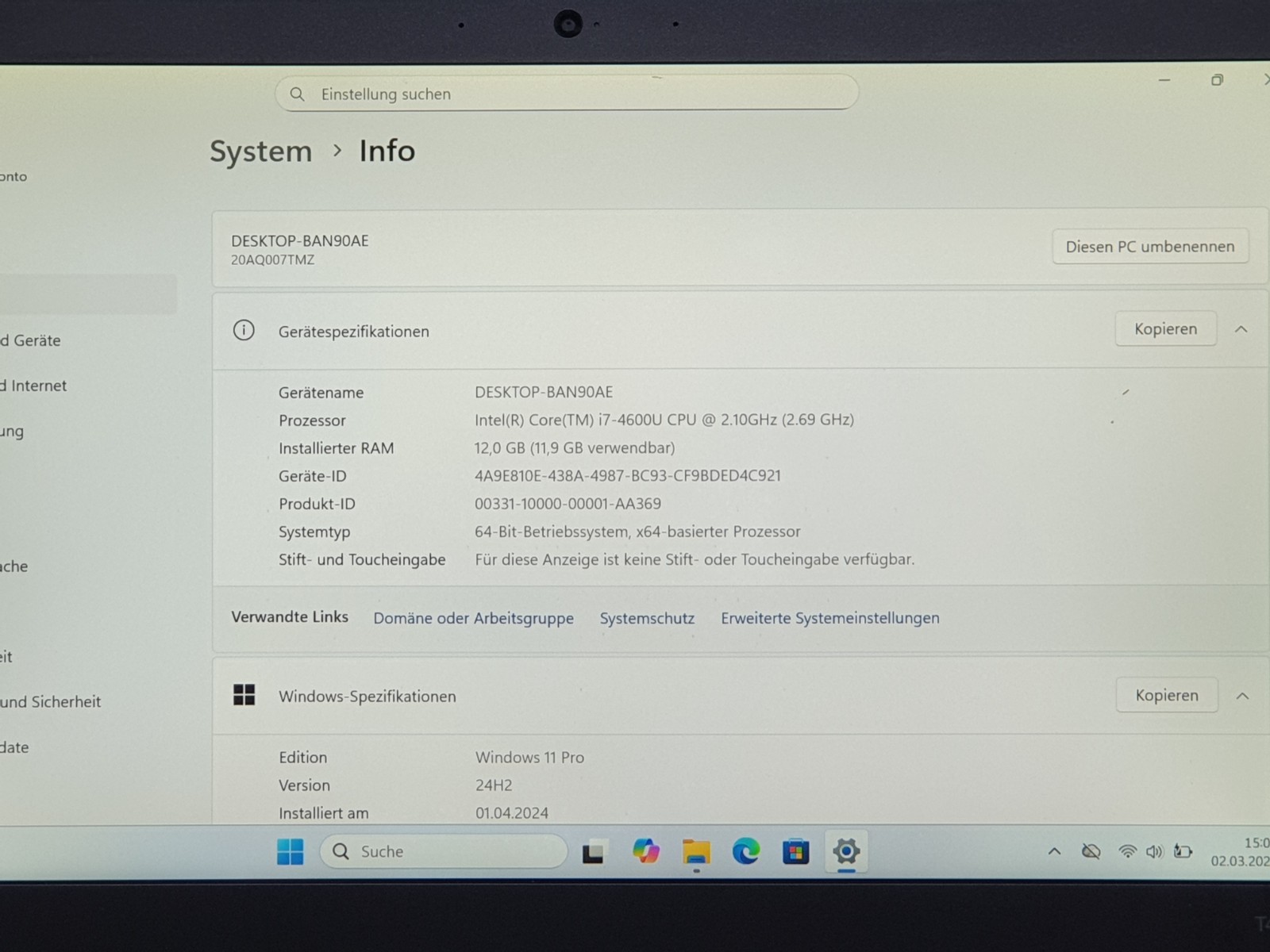Click the Windows 11 Pro edition value
The height and width of the screenshot is (952, 1270).
(x=529, y=758)
